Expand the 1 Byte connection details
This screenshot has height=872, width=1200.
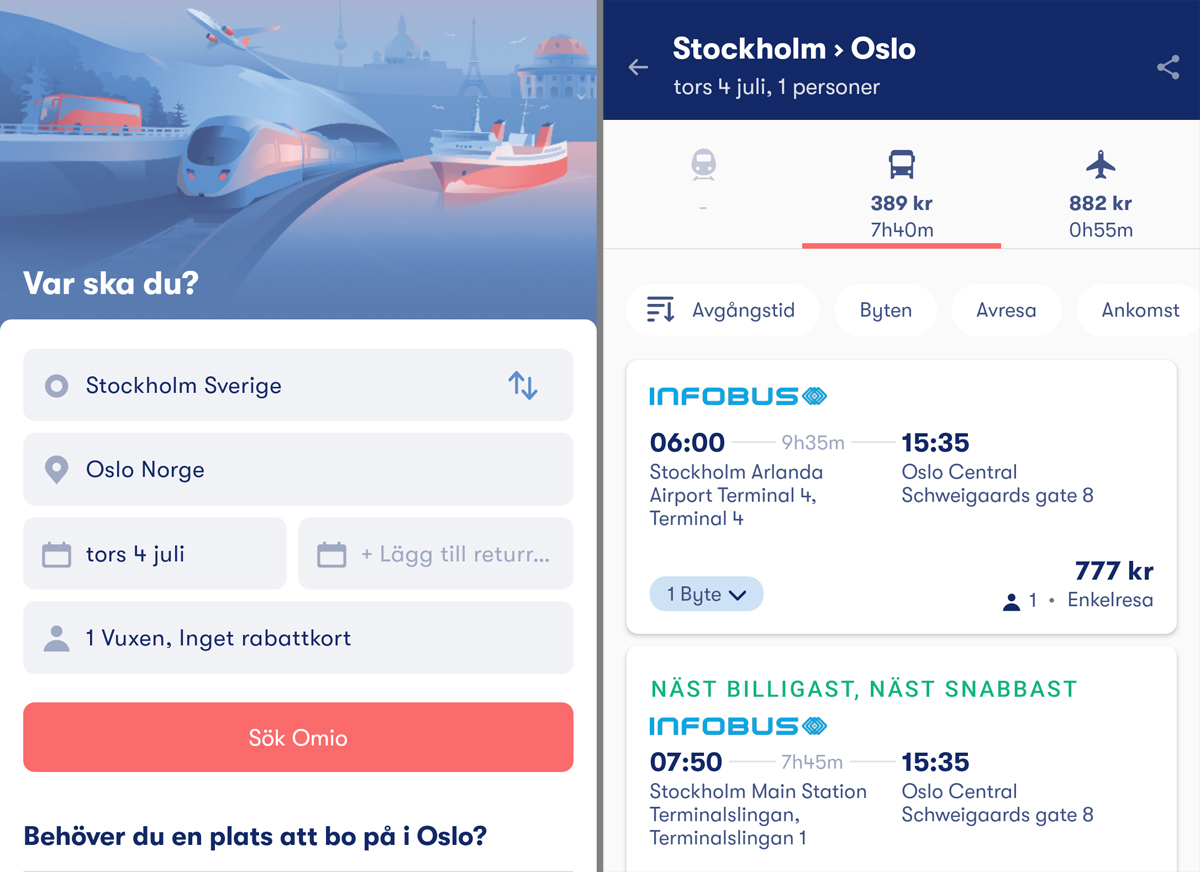pyautogui.click(x=706, y=594)
